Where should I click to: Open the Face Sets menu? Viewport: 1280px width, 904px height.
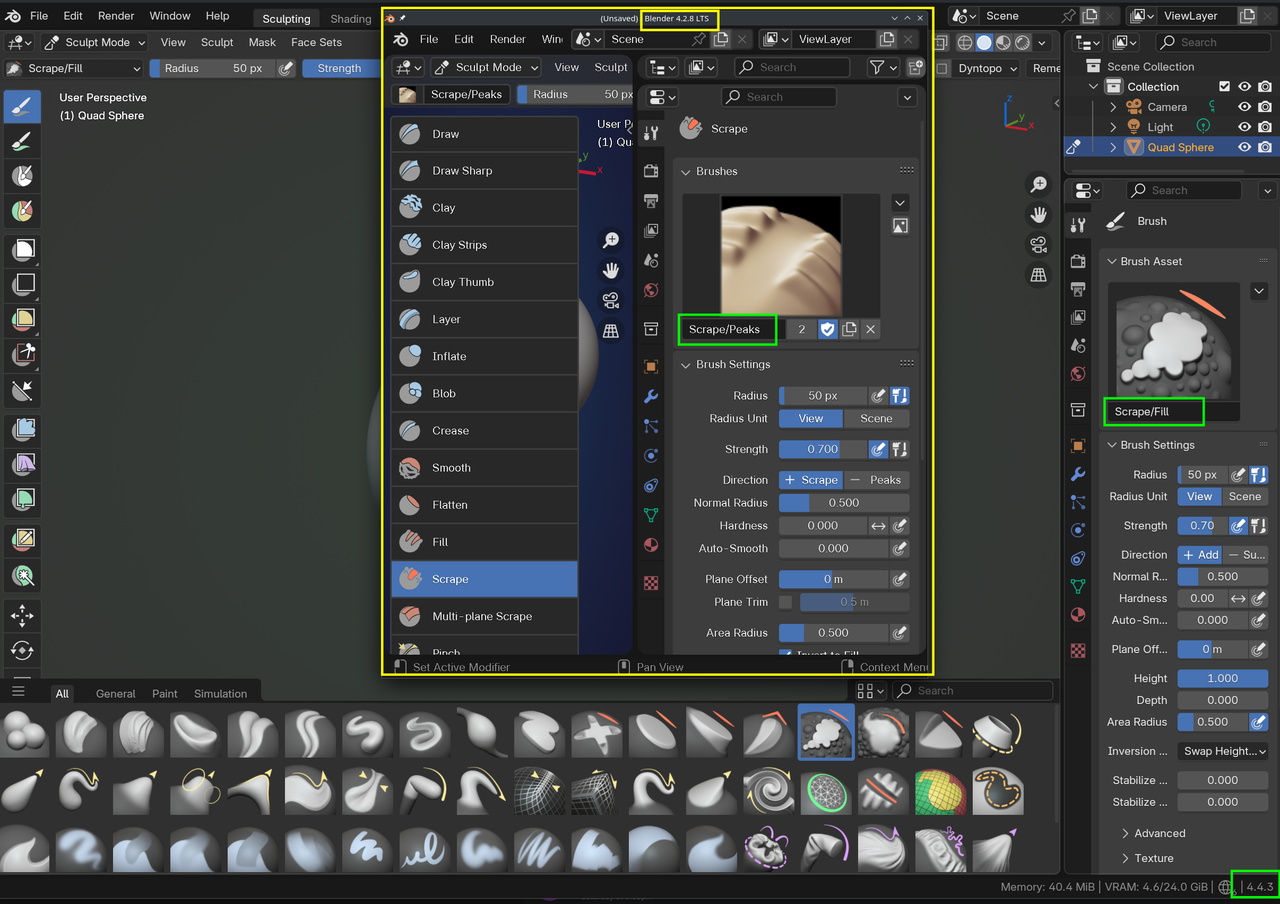tap(316, 42)
